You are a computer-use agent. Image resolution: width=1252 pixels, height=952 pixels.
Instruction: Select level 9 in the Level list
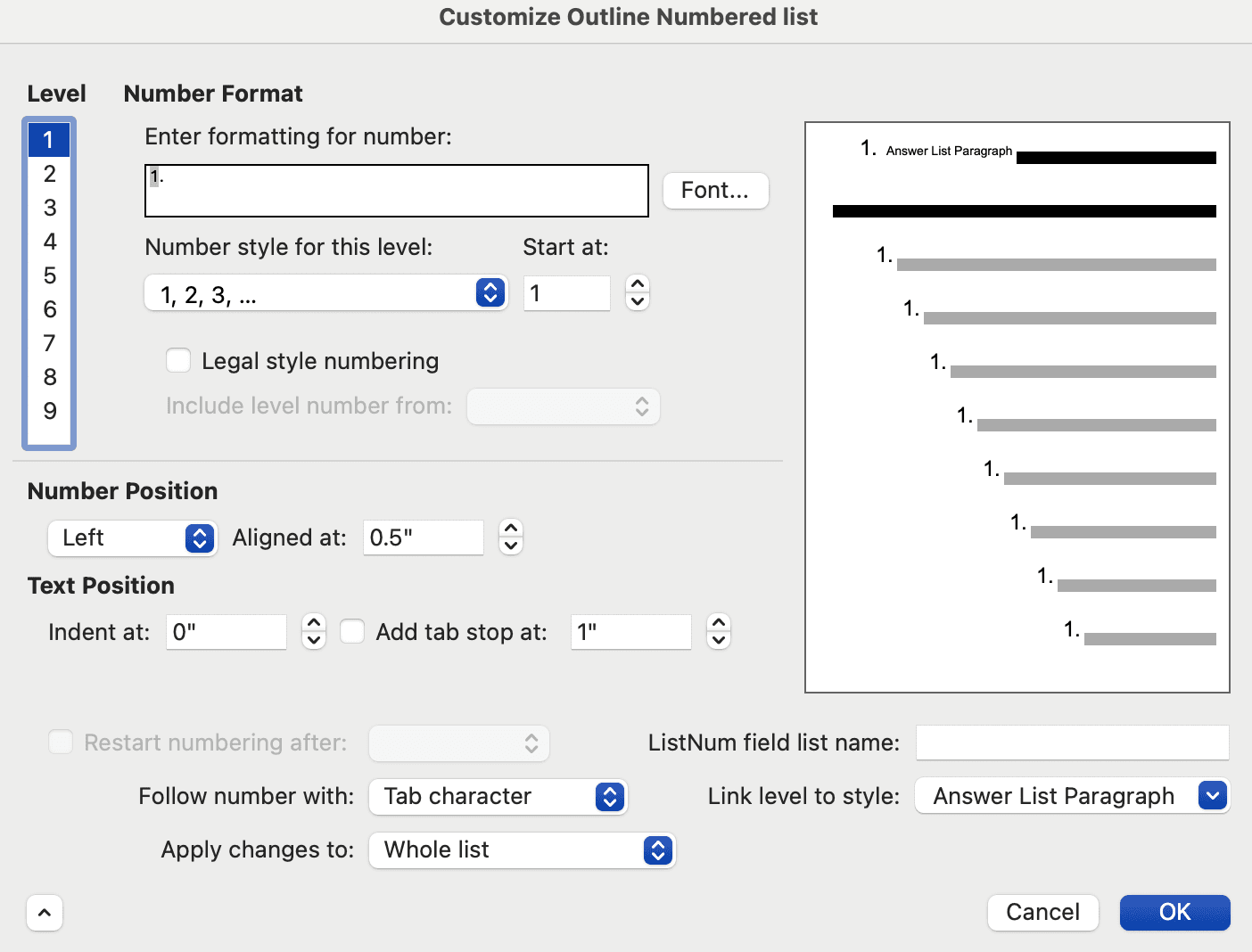tap(49, 411)
